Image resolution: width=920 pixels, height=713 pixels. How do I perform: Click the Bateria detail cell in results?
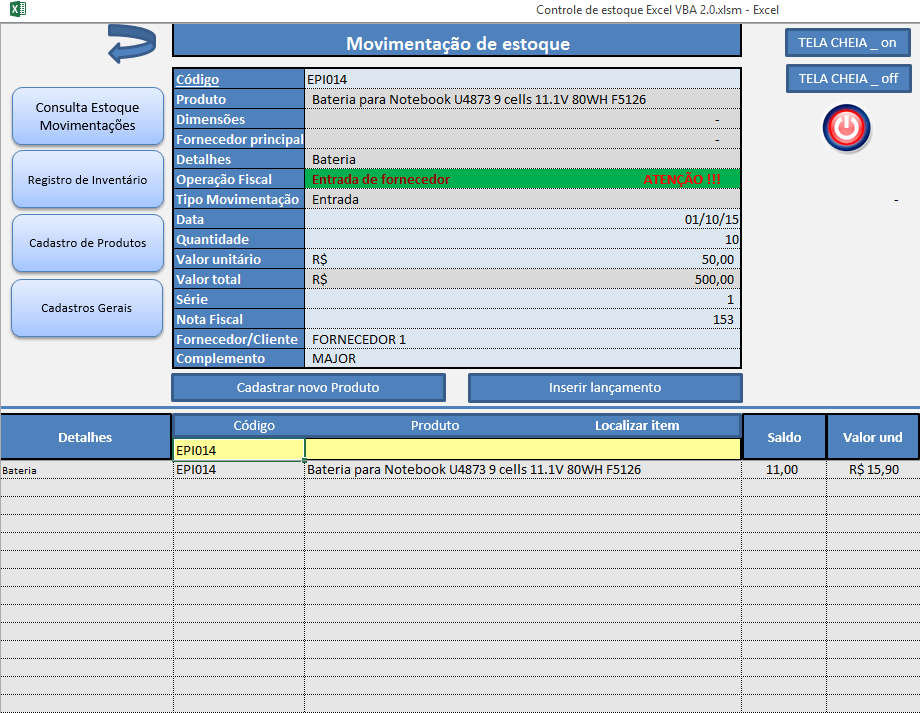pos(86,470)
